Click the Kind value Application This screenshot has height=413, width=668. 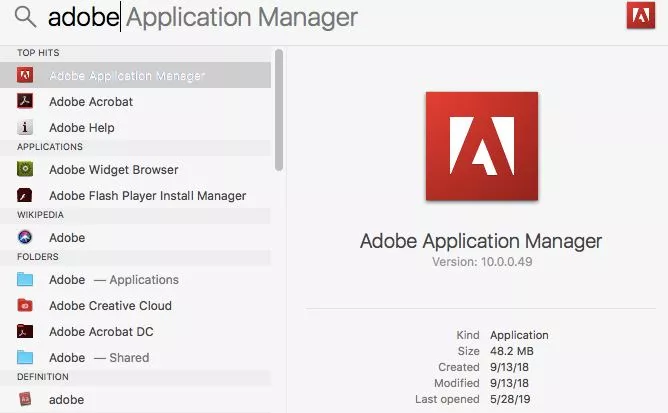tap(519, 335)
